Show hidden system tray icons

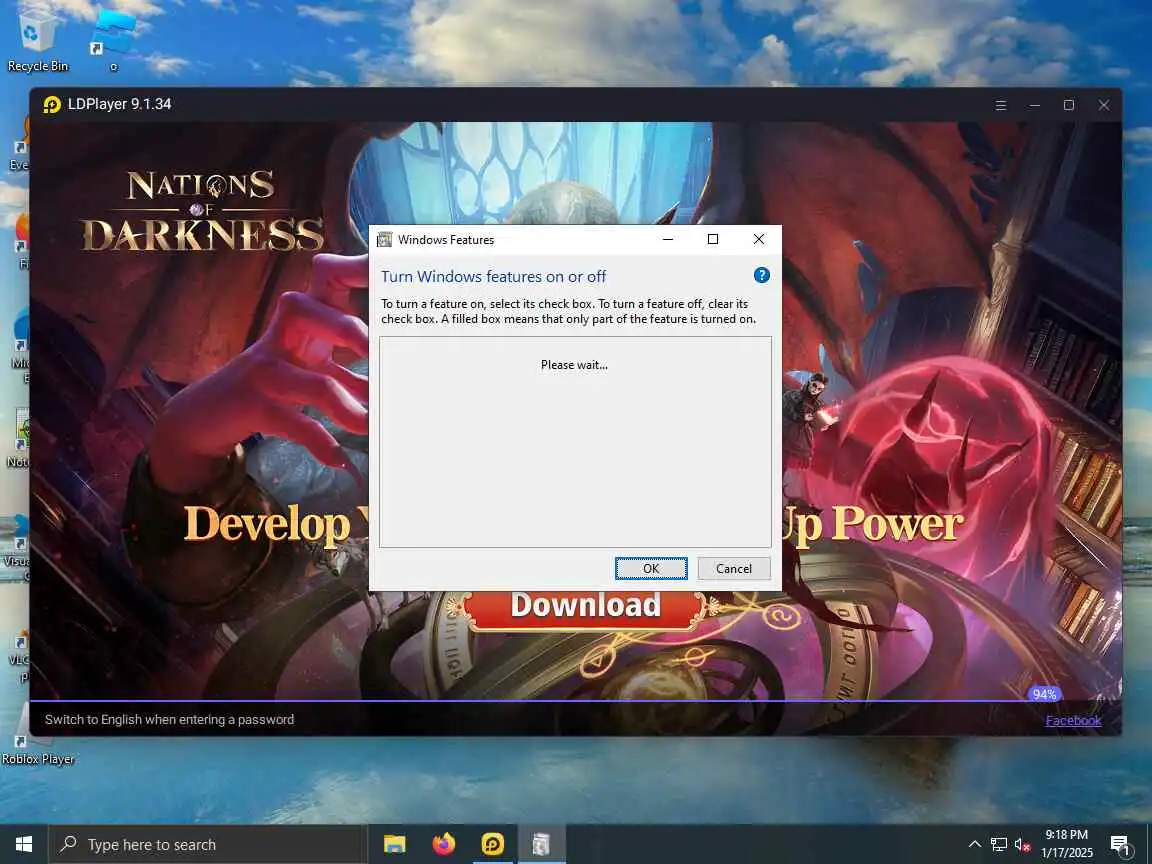[x=974, y=844]
